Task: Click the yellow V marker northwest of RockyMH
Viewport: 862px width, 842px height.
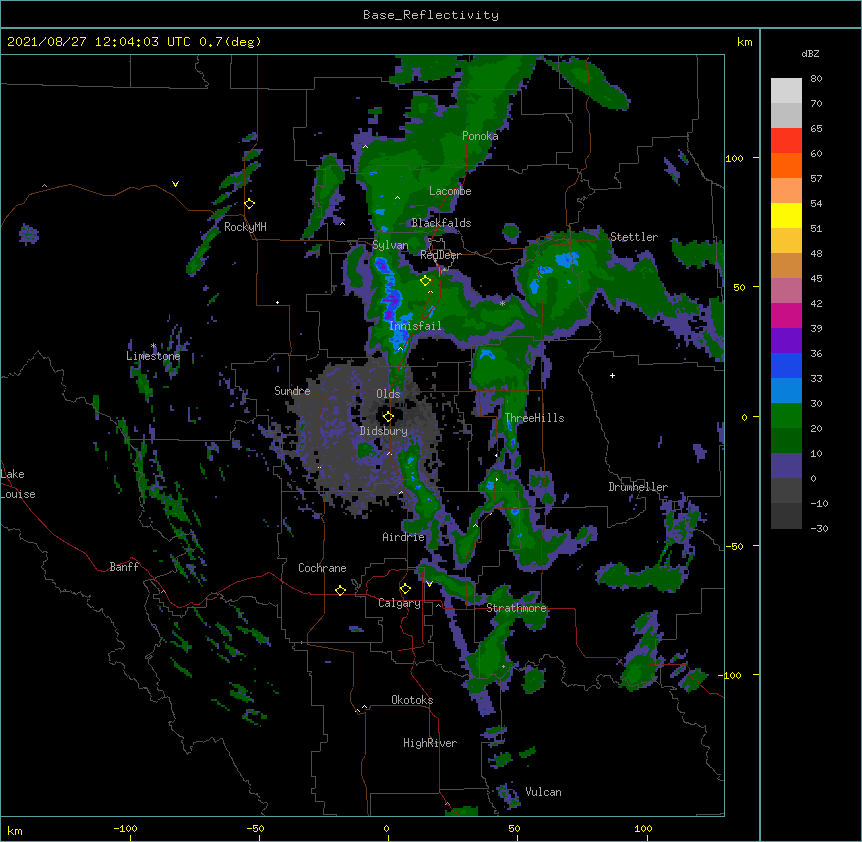Action: point(175,184)
